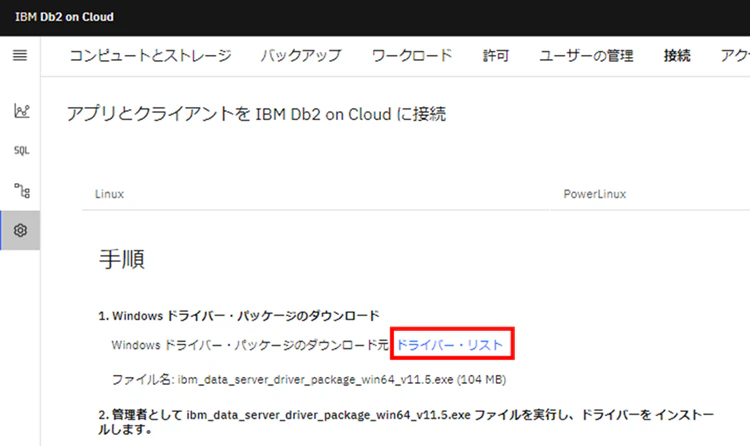Open the hamburger navigation menu

pyautogui.click(x=20, y=56)
